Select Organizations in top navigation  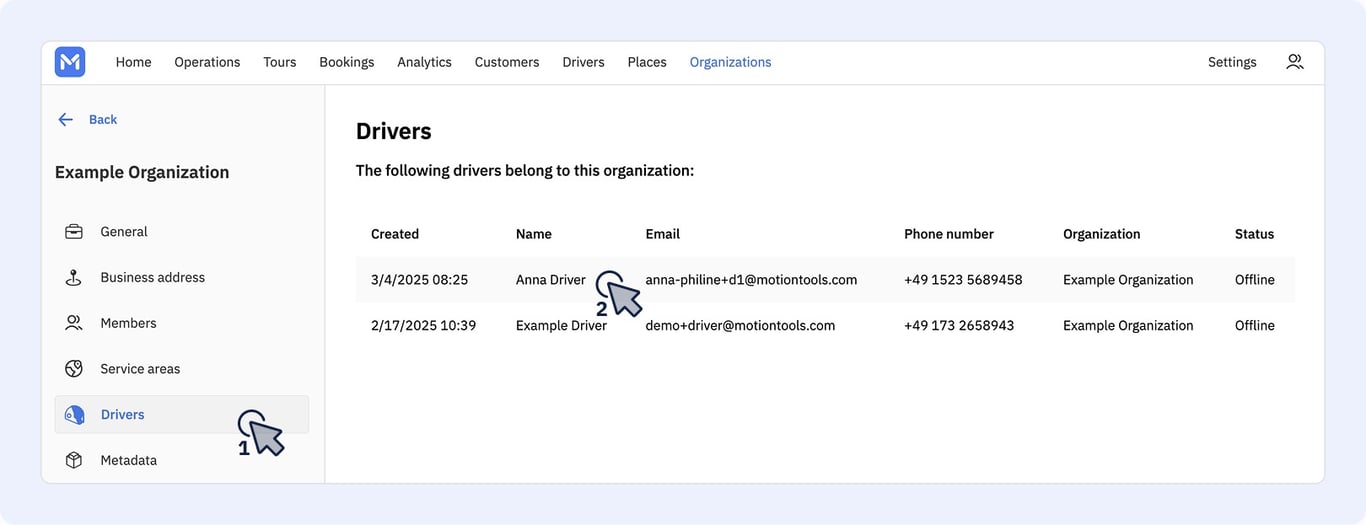pyautogui.click(x=730, y=62)
